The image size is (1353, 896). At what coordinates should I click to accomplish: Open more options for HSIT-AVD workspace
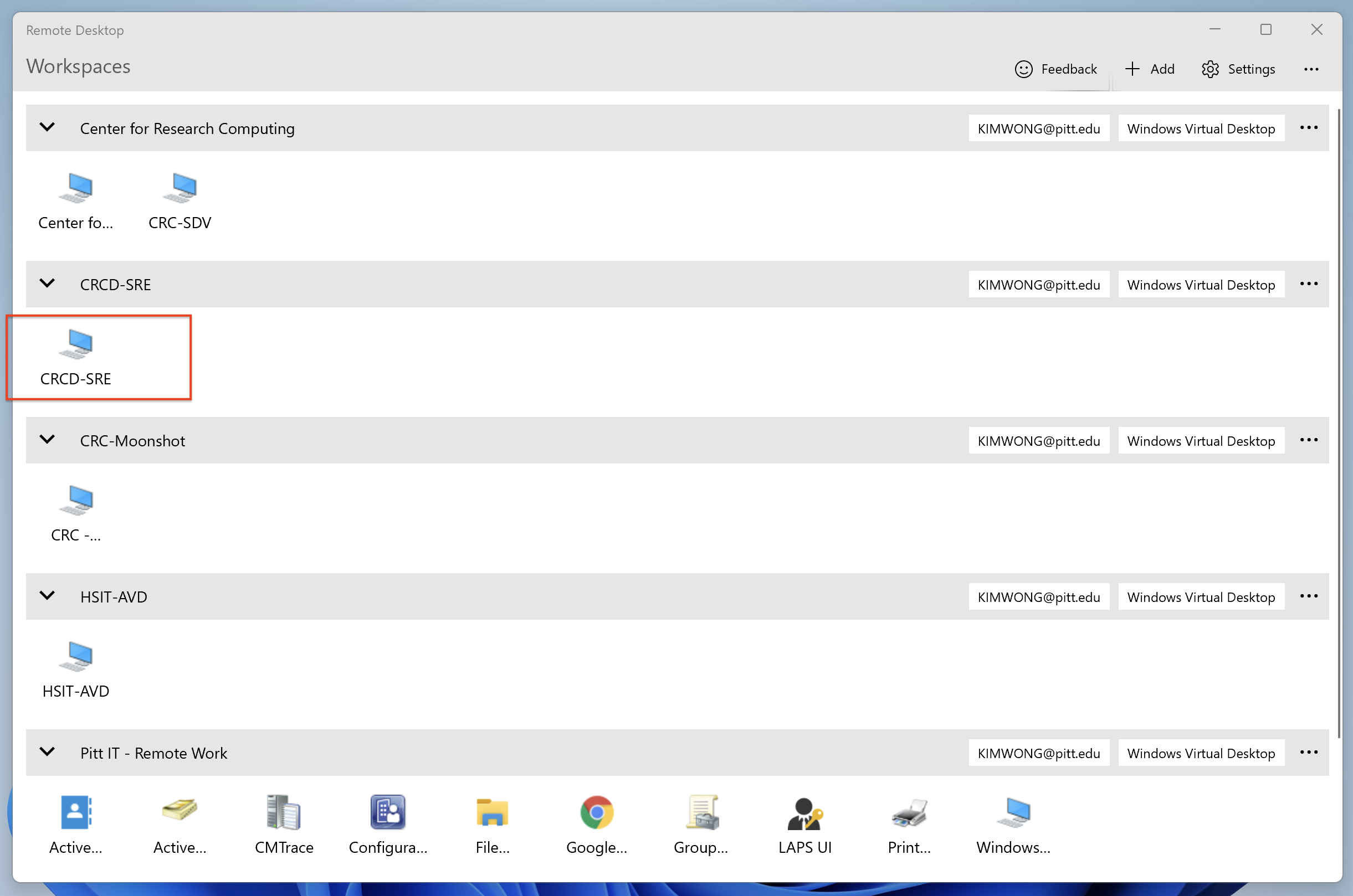pos(1309,596)
